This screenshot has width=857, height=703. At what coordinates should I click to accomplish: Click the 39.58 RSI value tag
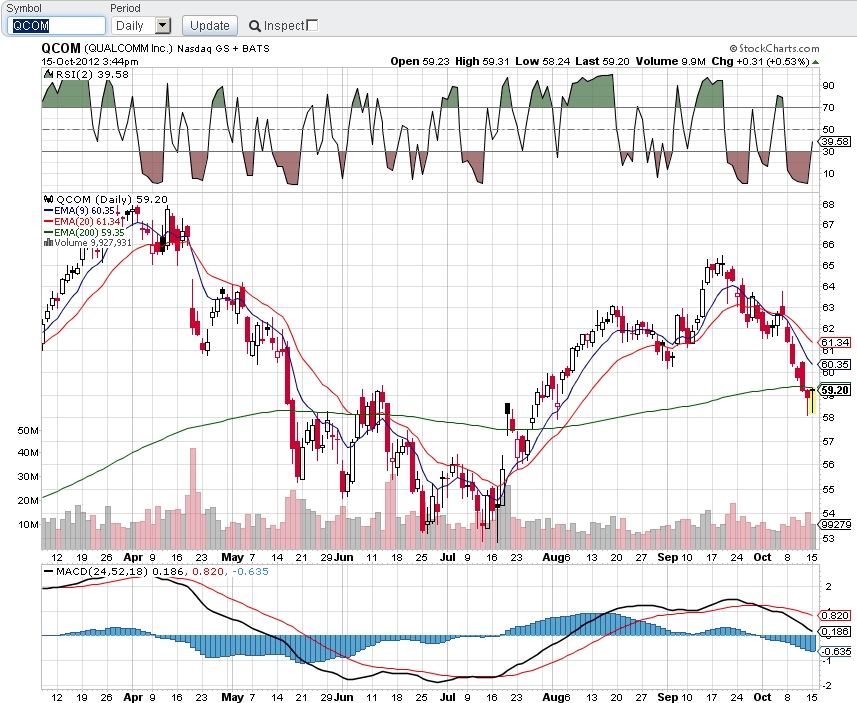[x=835, y=141]
